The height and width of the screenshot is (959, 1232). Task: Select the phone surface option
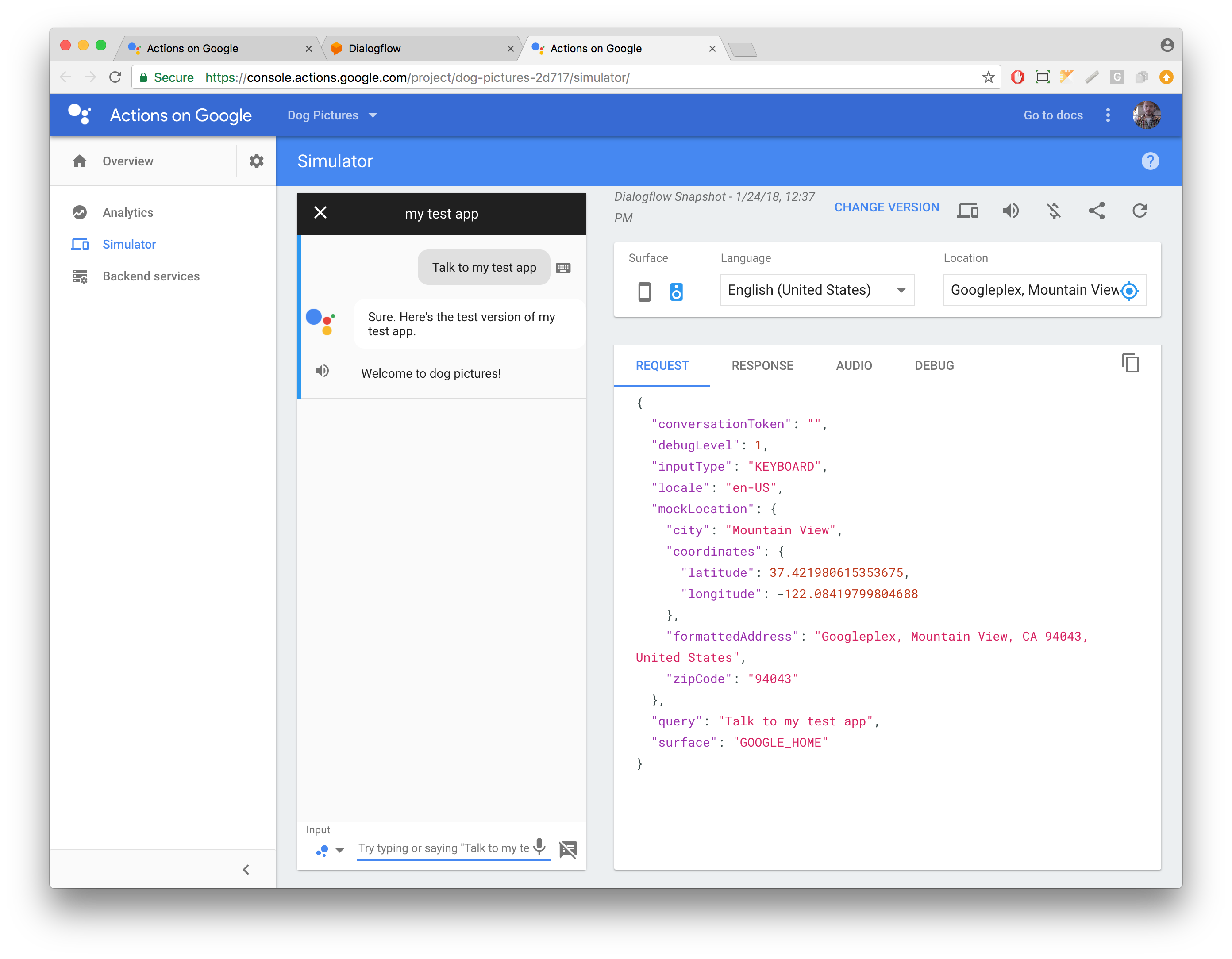(644, 292)
